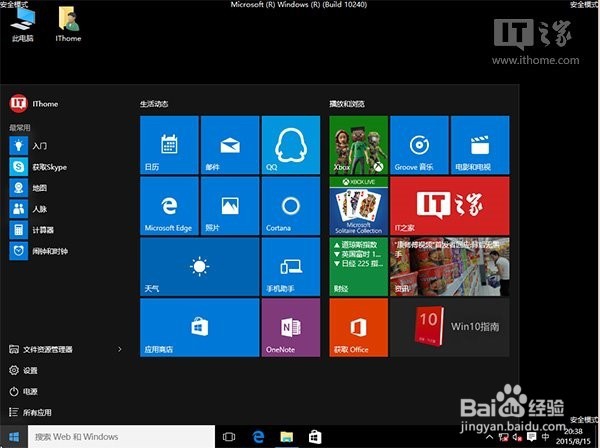Open Task View on the taskbar
This screenshot has height=448, width=600.
[x=229, y=437]
